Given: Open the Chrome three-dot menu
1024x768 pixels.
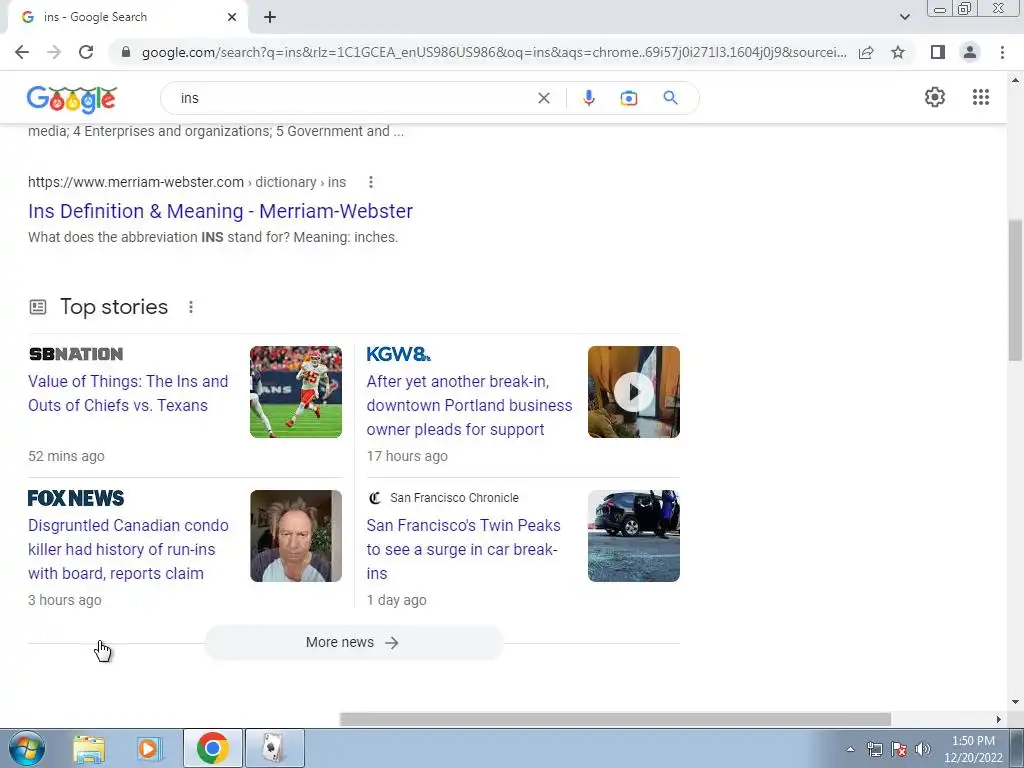Looking at the screenshot, I should click(x=1002, y=52).
